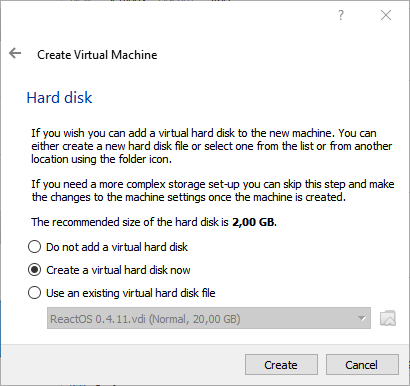Expand the disk list dropdown arrow
This screenshot has width=410, height=386.
(x=362, y=319)
